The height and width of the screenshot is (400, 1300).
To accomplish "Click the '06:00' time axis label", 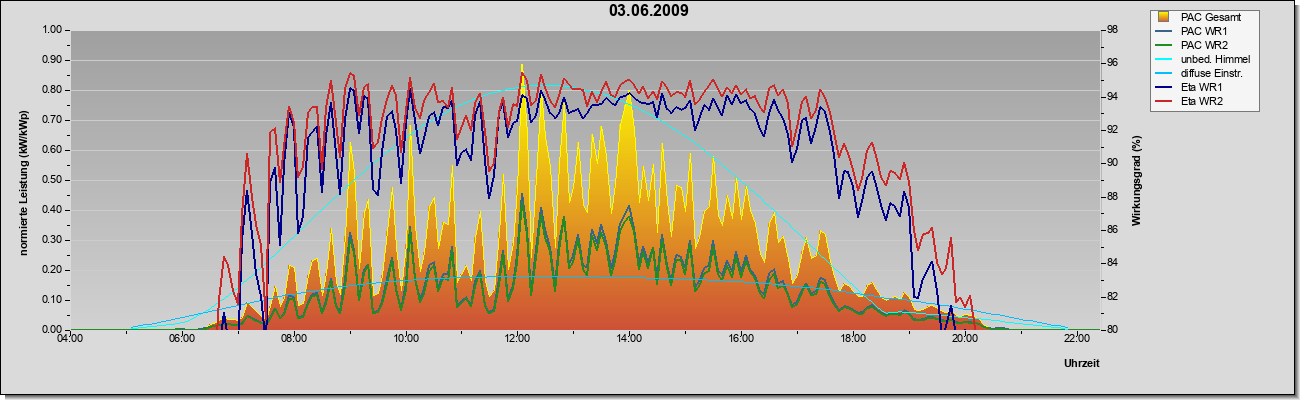I will 182,339.
